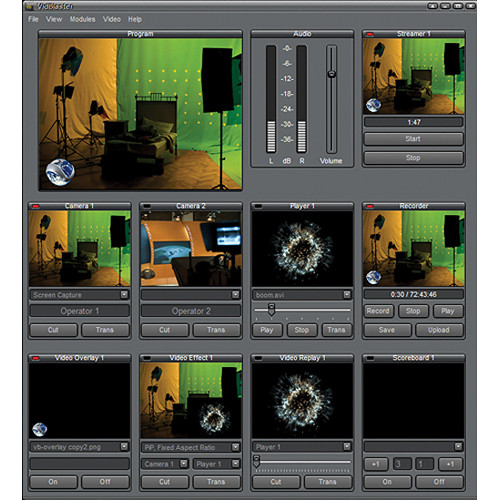Viewport: 500px width, 500px height.
Task: Expand the Screen Capture source dropdown
Action: coord(124,295)
